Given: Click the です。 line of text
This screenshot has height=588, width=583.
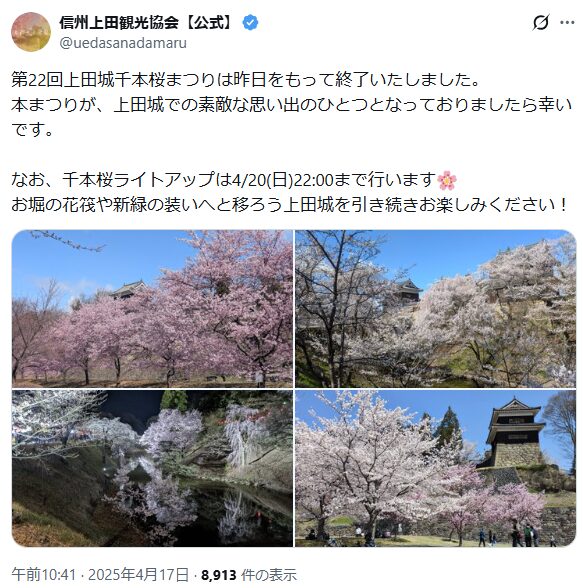Looking at the screenshot, I should pyautogui.click(x=32, y=130).
